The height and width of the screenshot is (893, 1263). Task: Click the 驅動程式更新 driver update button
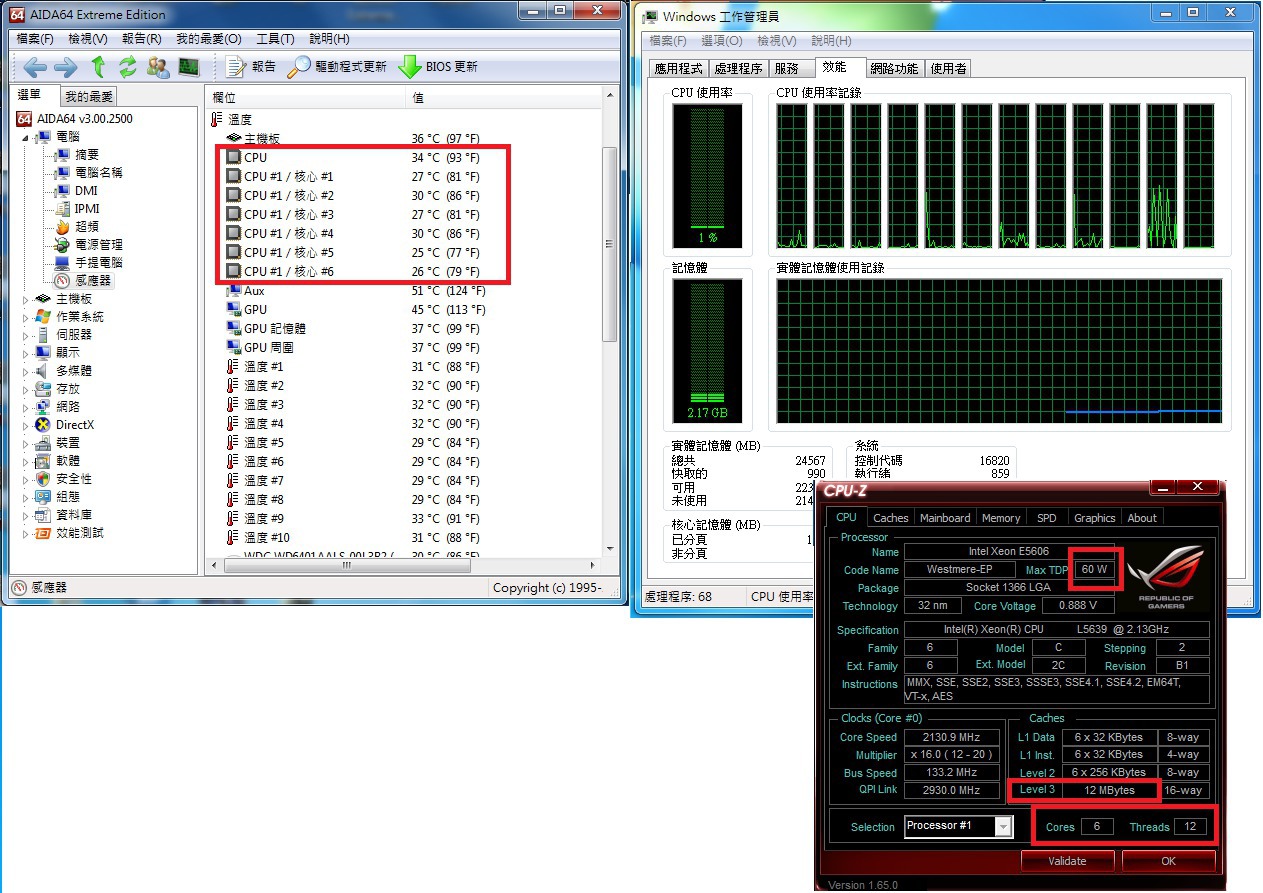click(x=337, y=67)
